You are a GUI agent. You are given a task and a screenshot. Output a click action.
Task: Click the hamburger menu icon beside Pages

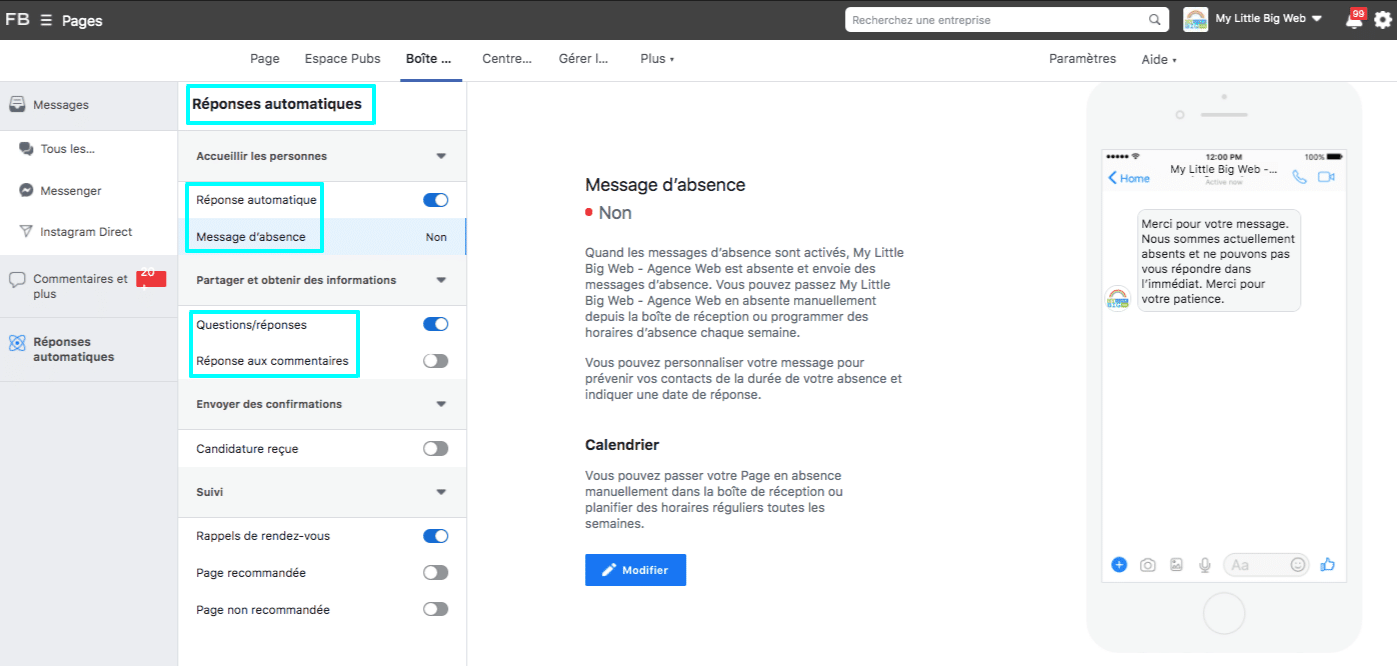46,20
